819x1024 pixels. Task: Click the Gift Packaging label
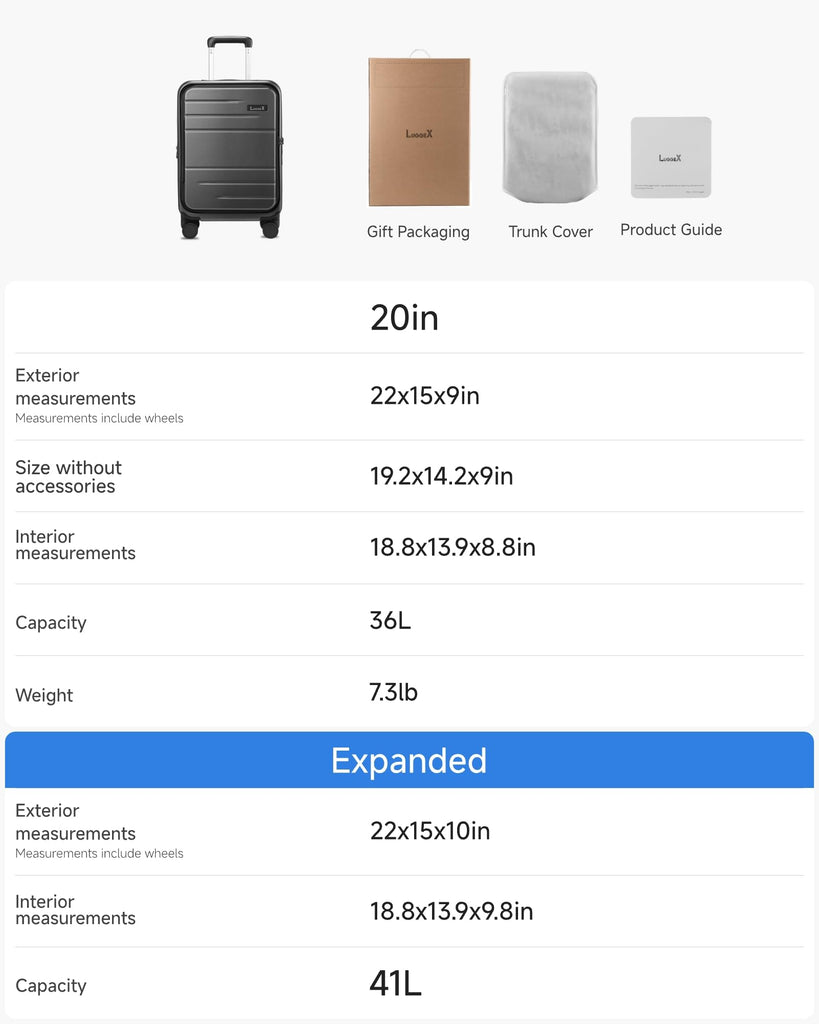point(418,232)
